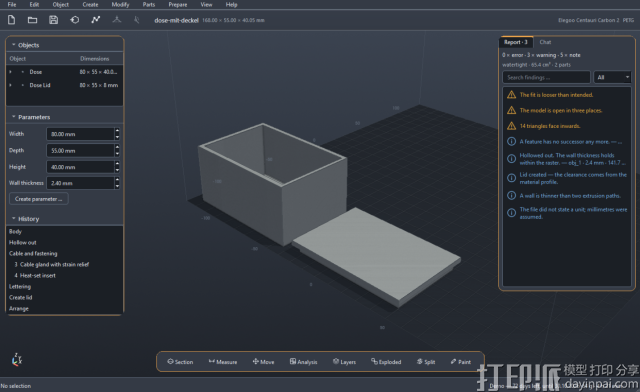Click the revert arrow circle icon

75,20
